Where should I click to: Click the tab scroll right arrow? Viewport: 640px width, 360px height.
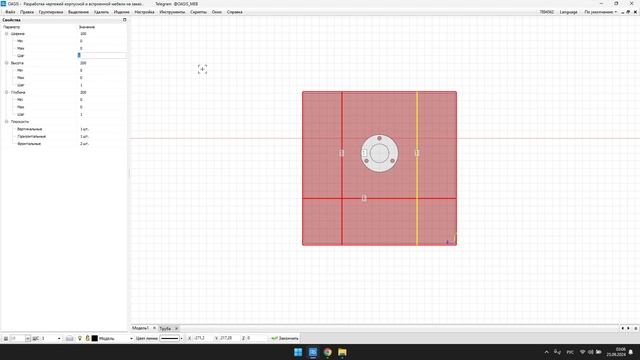tap(628, 328)
